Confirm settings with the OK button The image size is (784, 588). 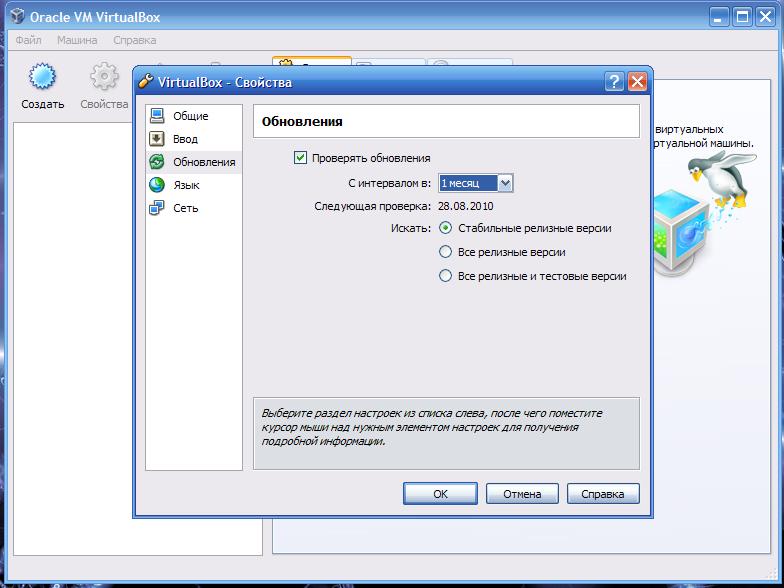pos(440,494)
